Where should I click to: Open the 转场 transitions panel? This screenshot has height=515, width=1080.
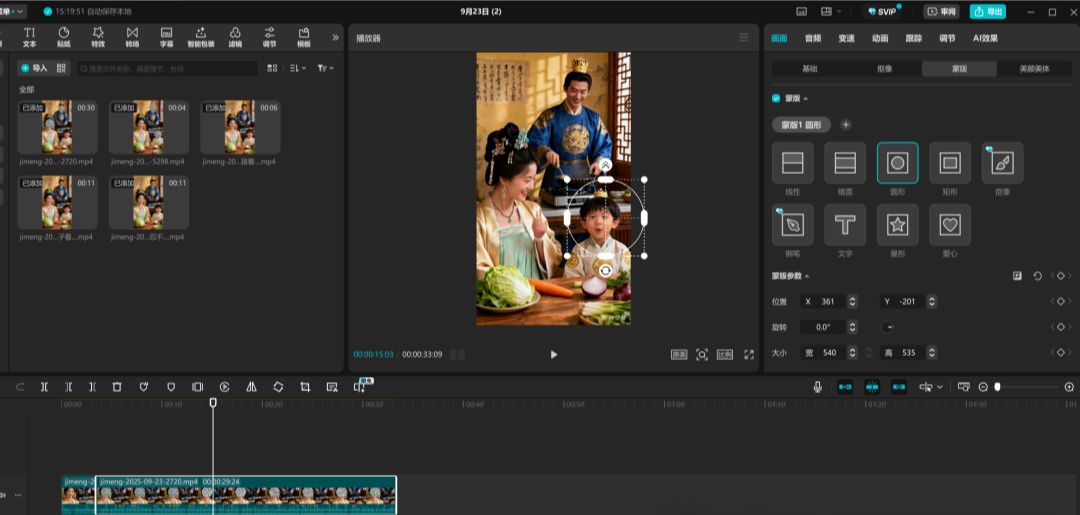click(x=132, y=37)
